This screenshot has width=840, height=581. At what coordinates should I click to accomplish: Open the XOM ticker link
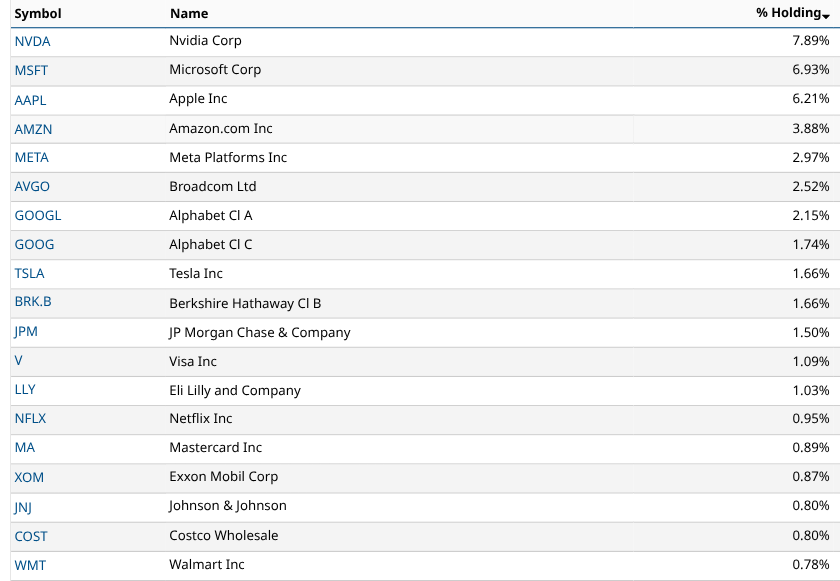point(29,477)
